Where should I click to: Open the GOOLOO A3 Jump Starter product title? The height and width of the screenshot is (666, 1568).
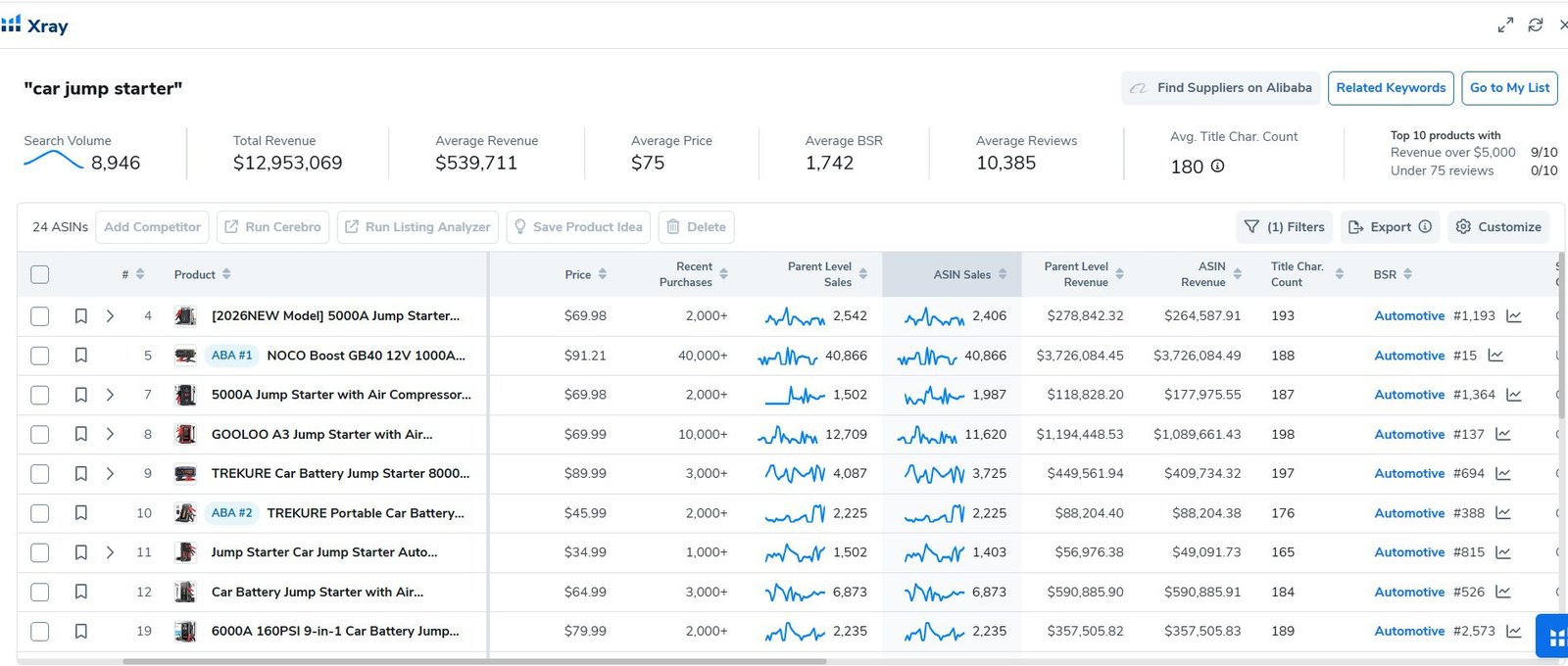click(x=321, y=434)
